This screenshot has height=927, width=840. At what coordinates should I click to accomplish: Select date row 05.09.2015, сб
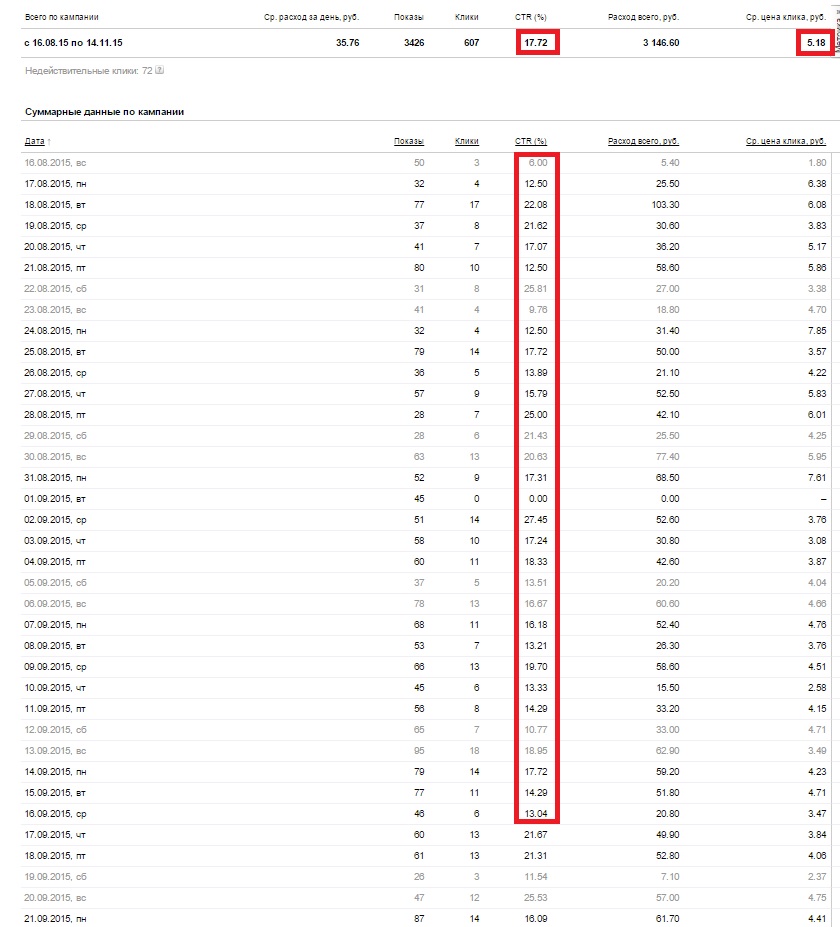(426, 582)
